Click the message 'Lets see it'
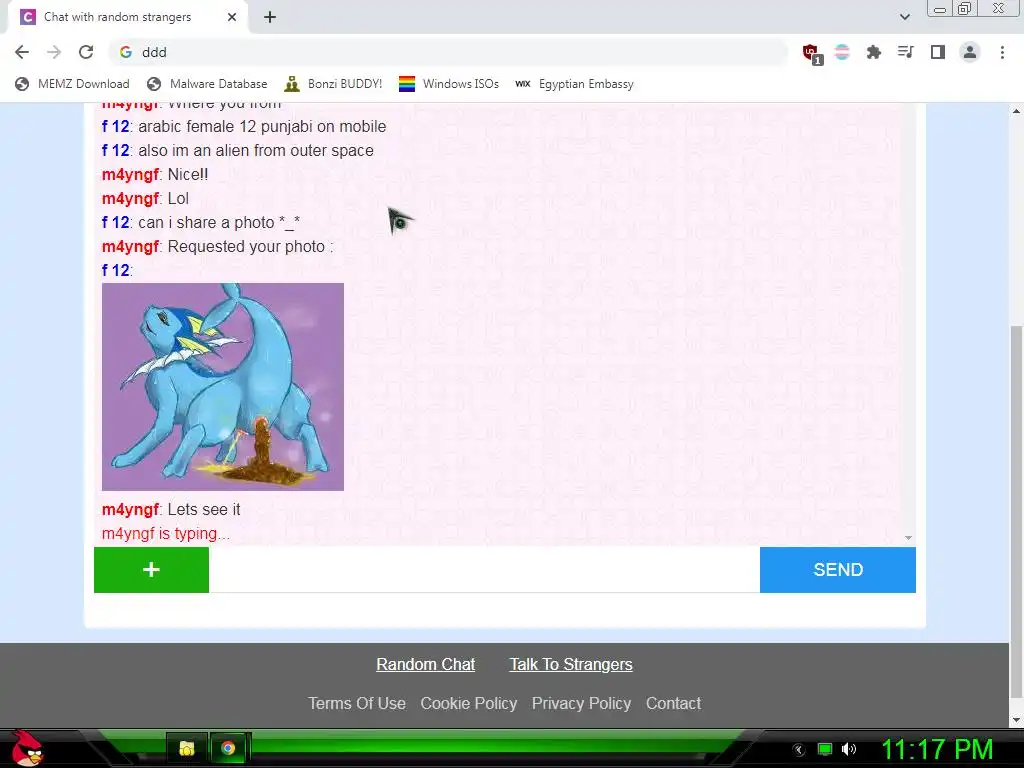 pos(204,509)
